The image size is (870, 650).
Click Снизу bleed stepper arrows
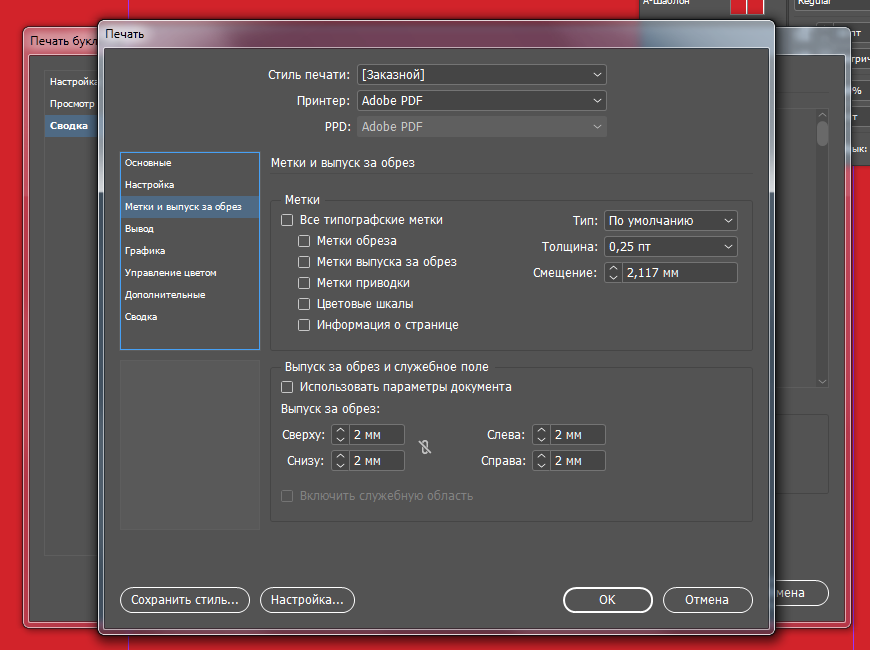pyautogui.click(x=340, y=461)
